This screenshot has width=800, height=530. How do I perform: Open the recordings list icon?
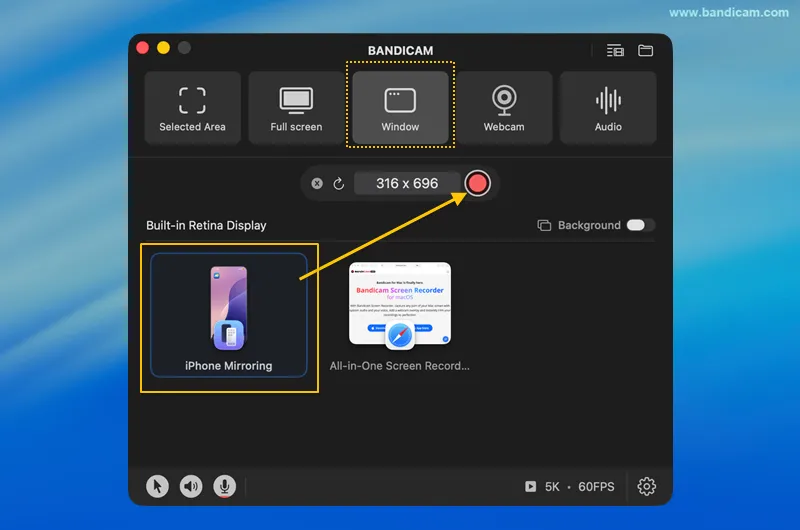click(x=615, y=51)
